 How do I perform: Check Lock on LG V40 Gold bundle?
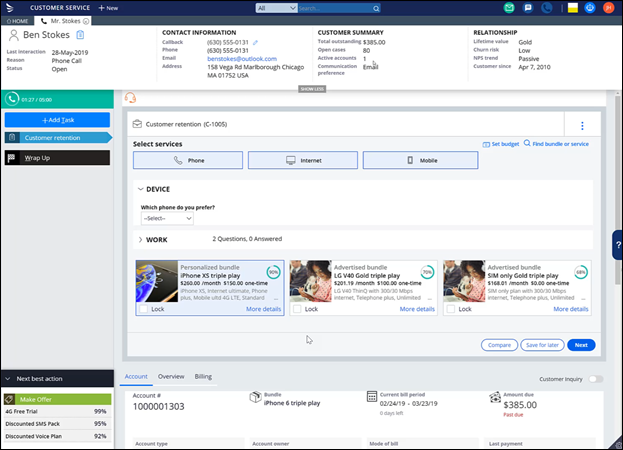point(297,310)
